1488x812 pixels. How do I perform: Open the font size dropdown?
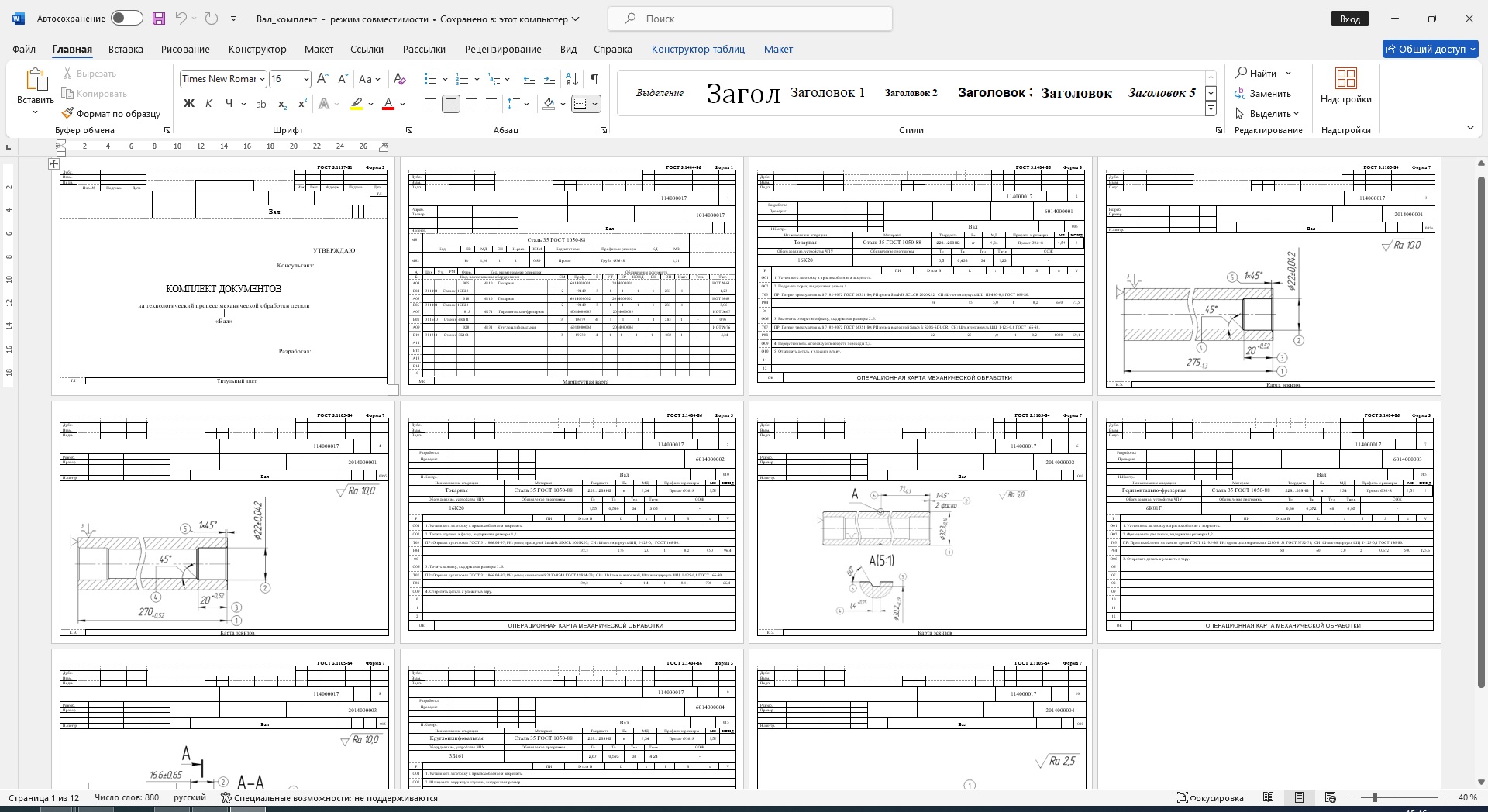(x=306, y=79)
